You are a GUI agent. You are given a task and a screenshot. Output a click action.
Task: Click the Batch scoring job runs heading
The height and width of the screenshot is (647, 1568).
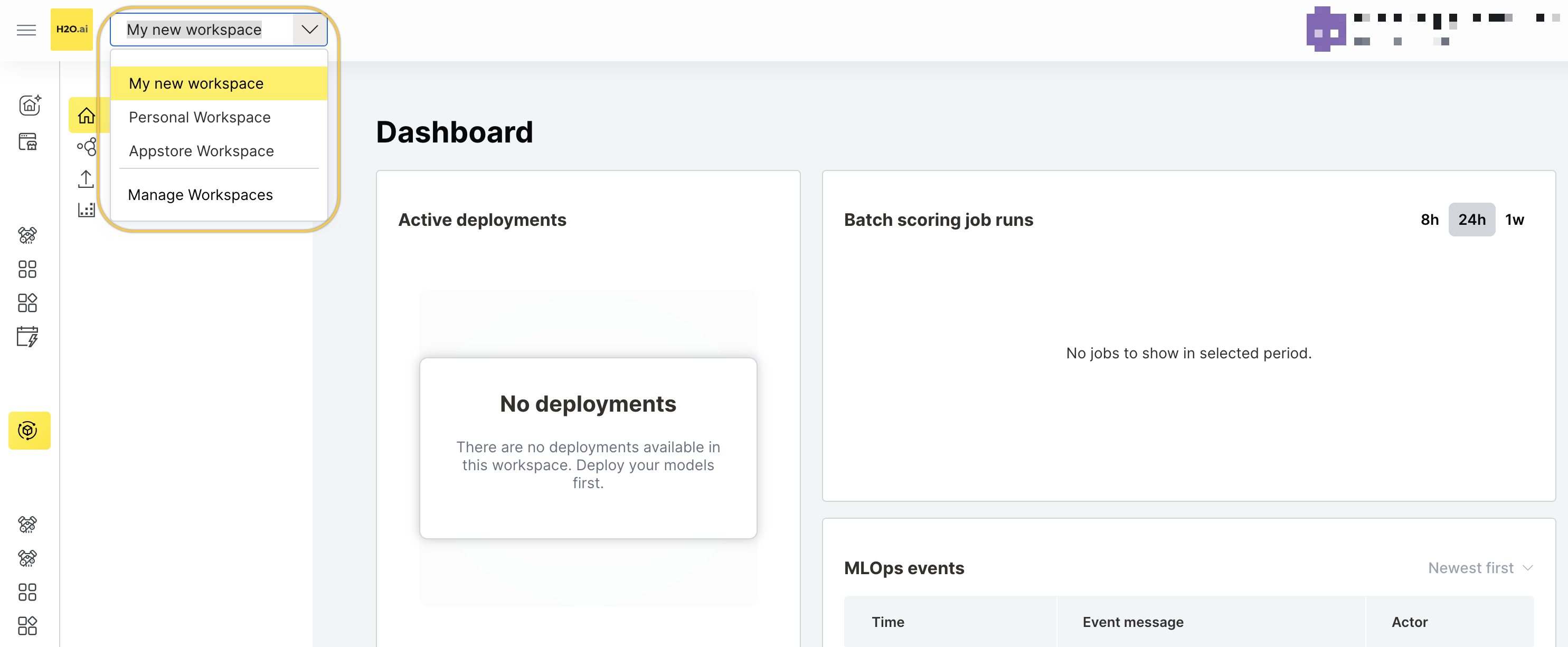tap(938, 220)
